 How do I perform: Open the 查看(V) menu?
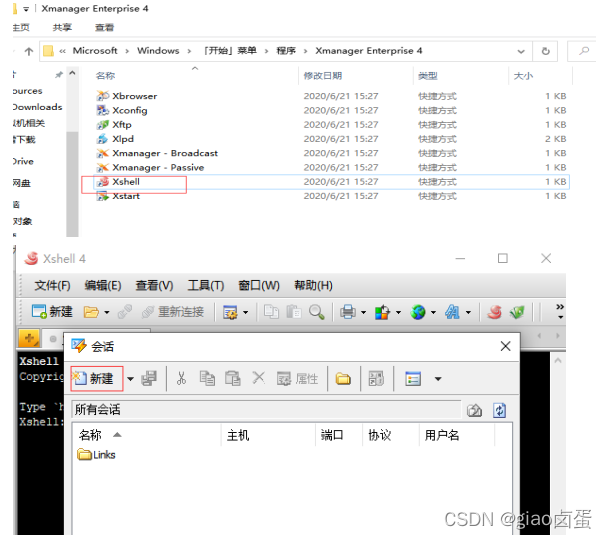click(x=154, y=286)
